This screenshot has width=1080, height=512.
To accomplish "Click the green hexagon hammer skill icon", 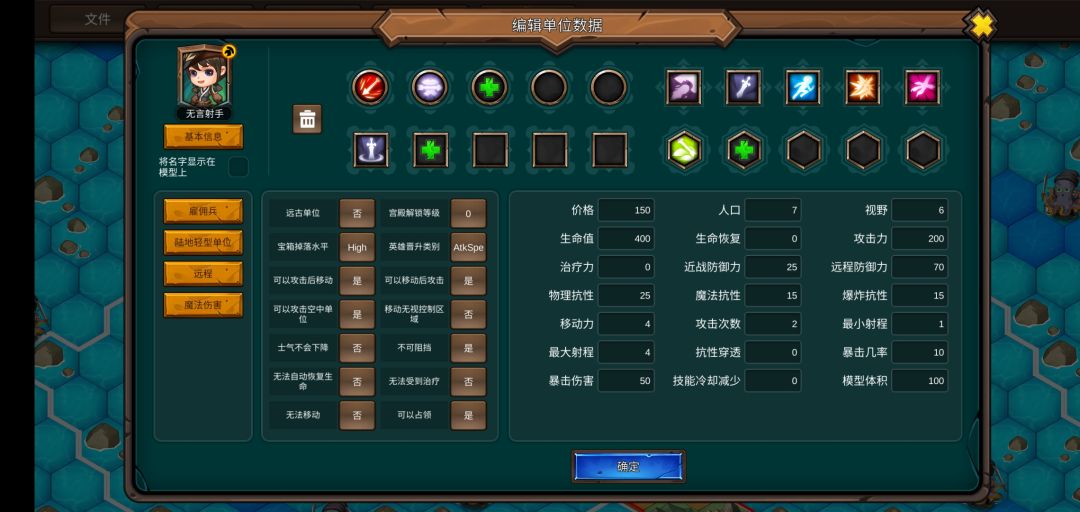I will (x=684, y=150).
